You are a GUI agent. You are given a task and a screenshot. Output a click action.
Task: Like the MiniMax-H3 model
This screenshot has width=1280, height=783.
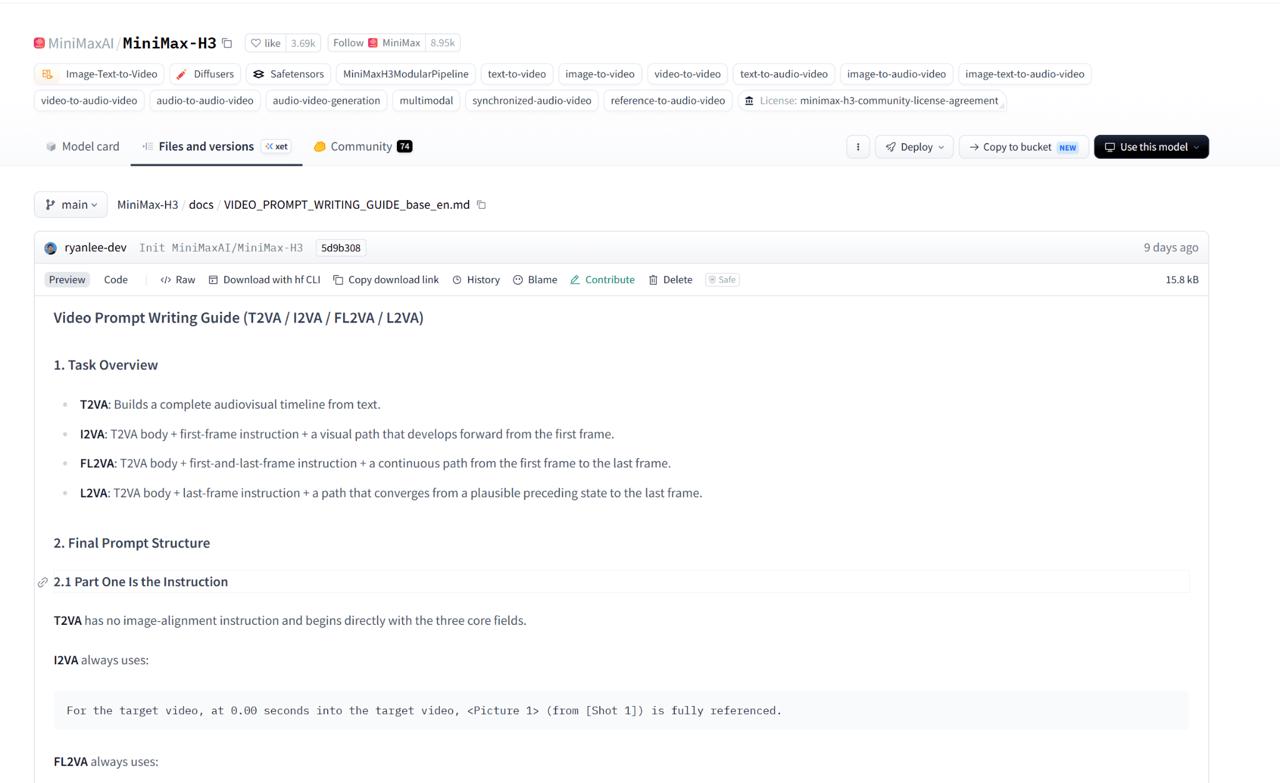tap(266, 43)
